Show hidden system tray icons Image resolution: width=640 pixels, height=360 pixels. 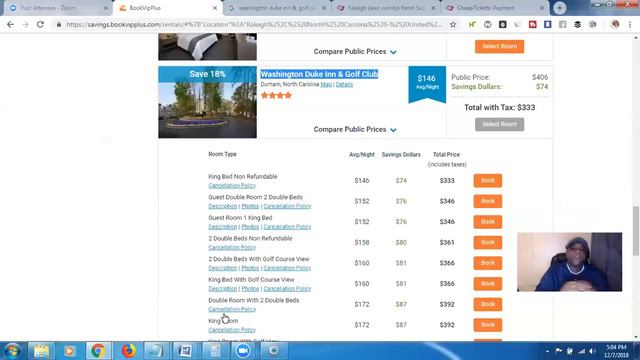(x=547, y=351)
